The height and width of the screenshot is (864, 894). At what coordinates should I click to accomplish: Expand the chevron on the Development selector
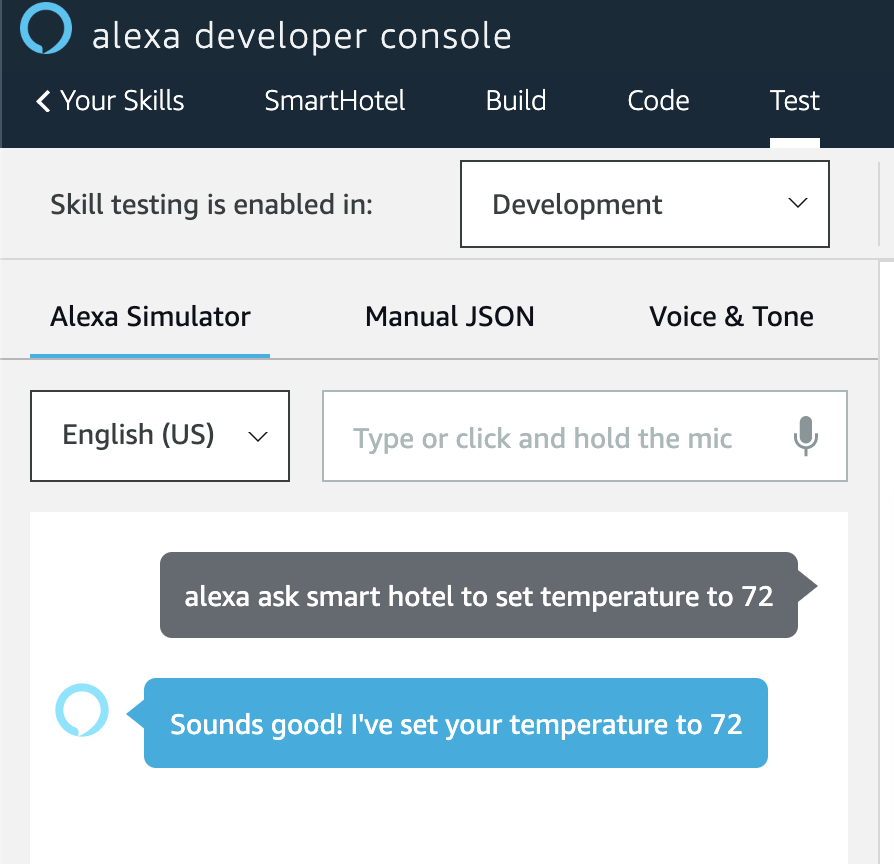797,203
